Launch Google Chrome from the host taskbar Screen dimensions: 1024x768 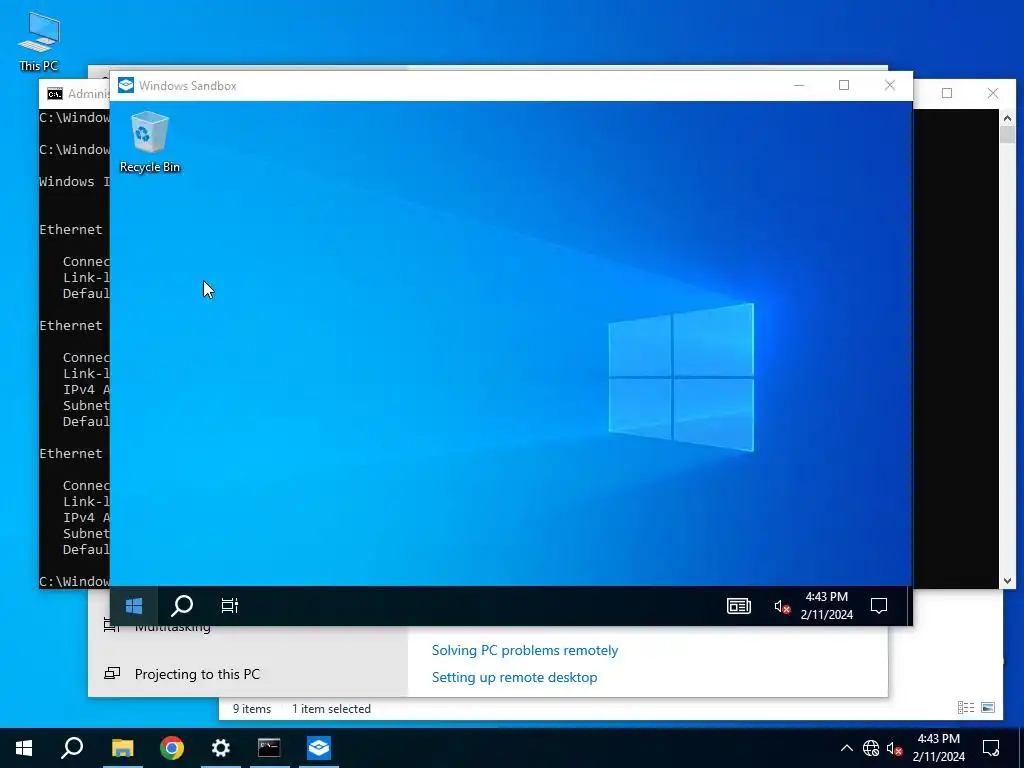(172, 748)
